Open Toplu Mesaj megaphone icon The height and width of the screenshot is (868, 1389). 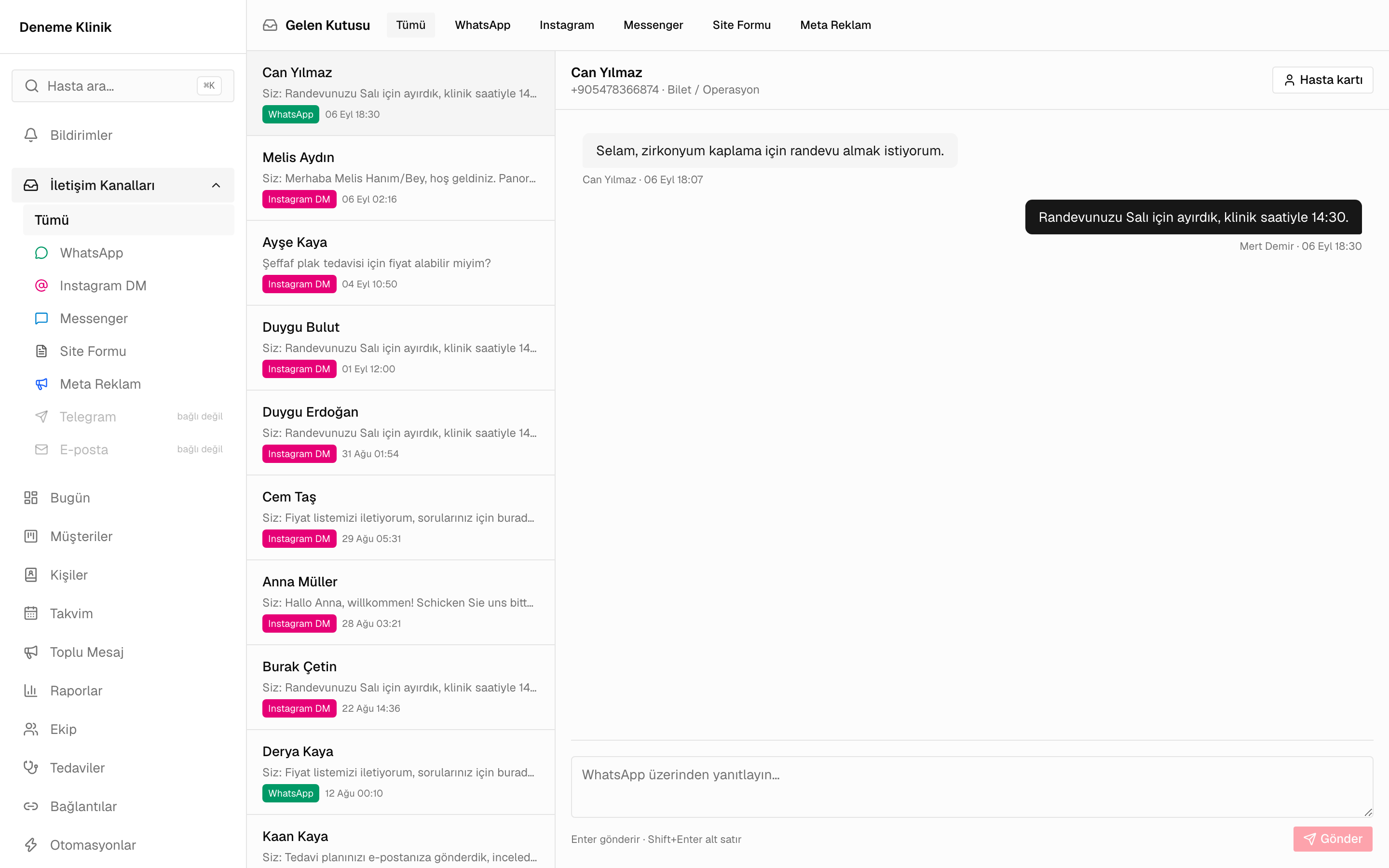coord(31,651)
